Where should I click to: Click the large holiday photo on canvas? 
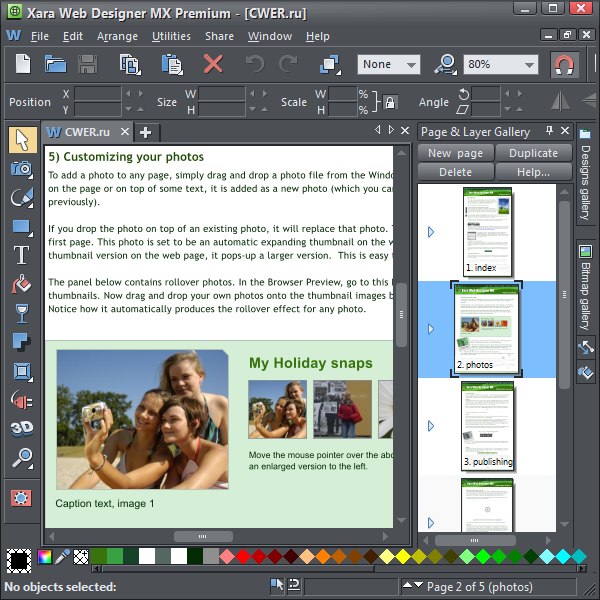142,419
